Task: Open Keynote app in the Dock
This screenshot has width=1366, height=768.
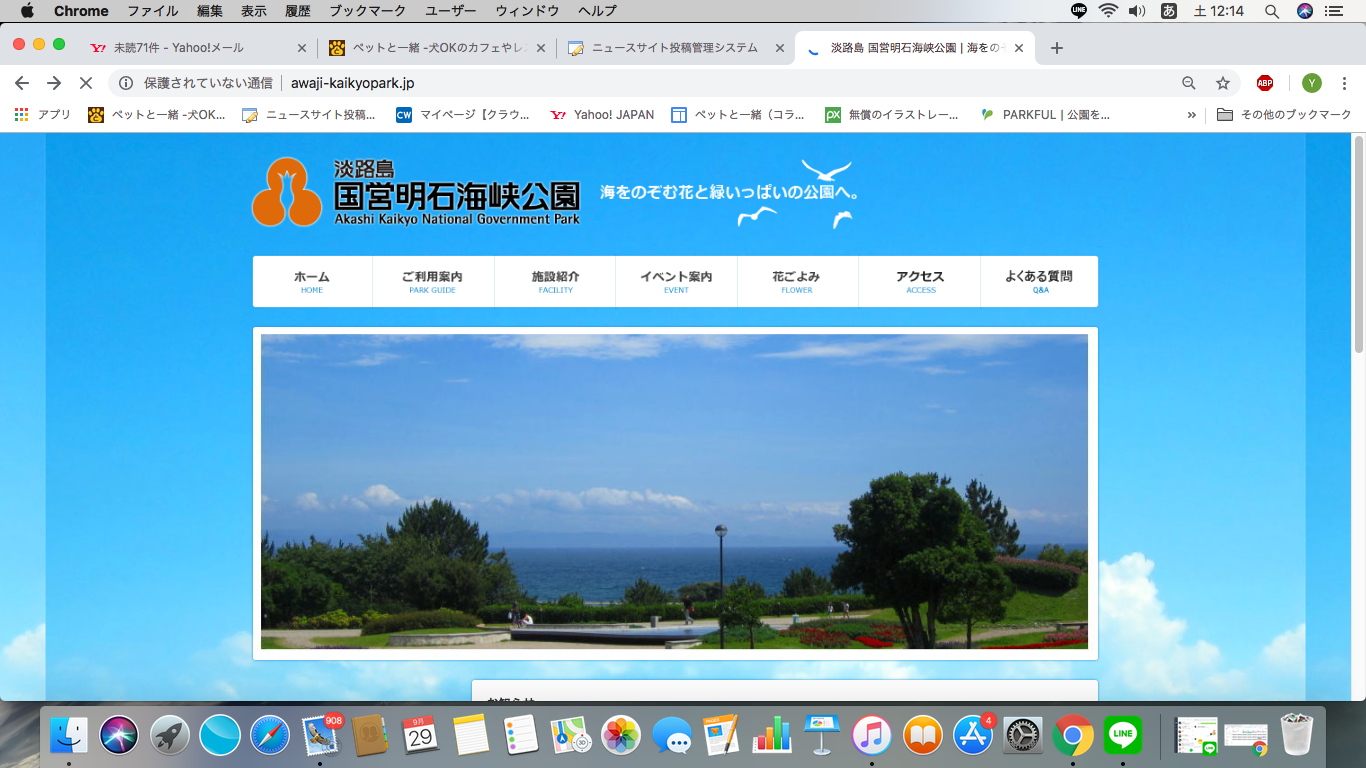Action: (821, 736)
